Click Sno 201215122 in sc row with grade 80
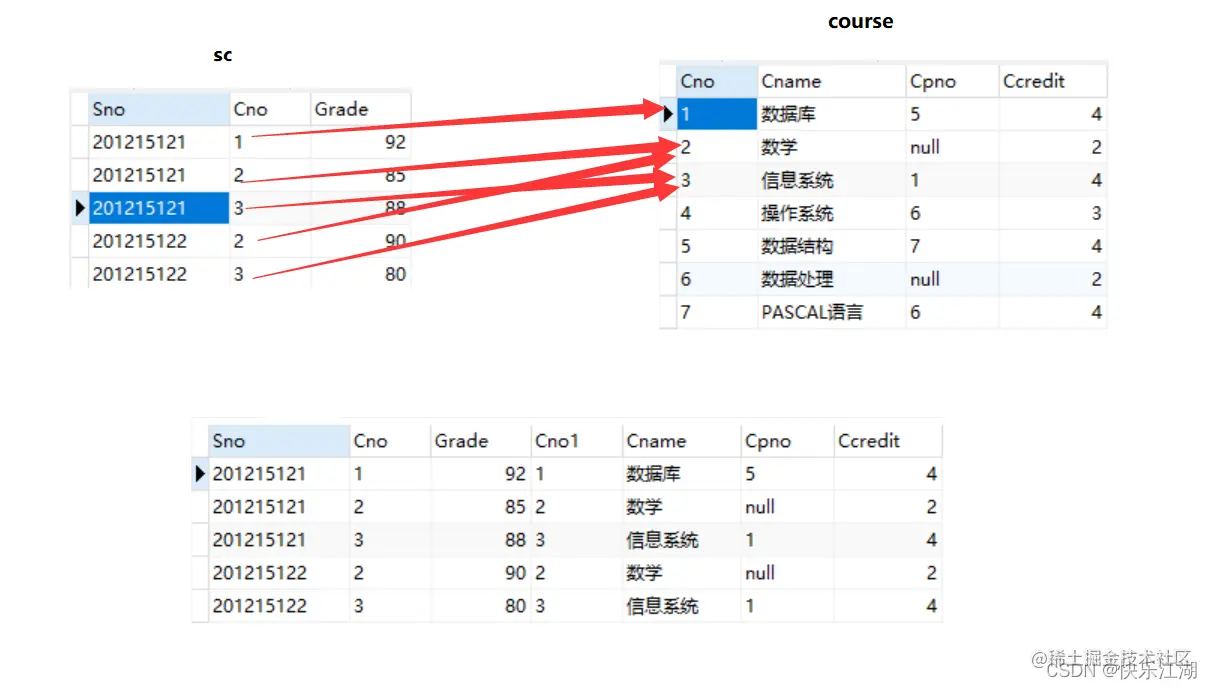 point(139,274)
